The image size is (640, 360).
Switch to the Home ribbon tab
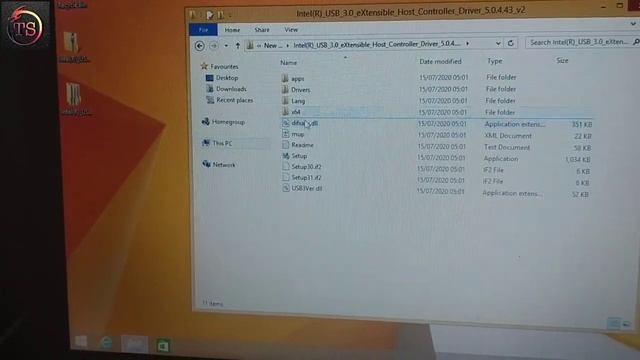[x=232, y=30]
